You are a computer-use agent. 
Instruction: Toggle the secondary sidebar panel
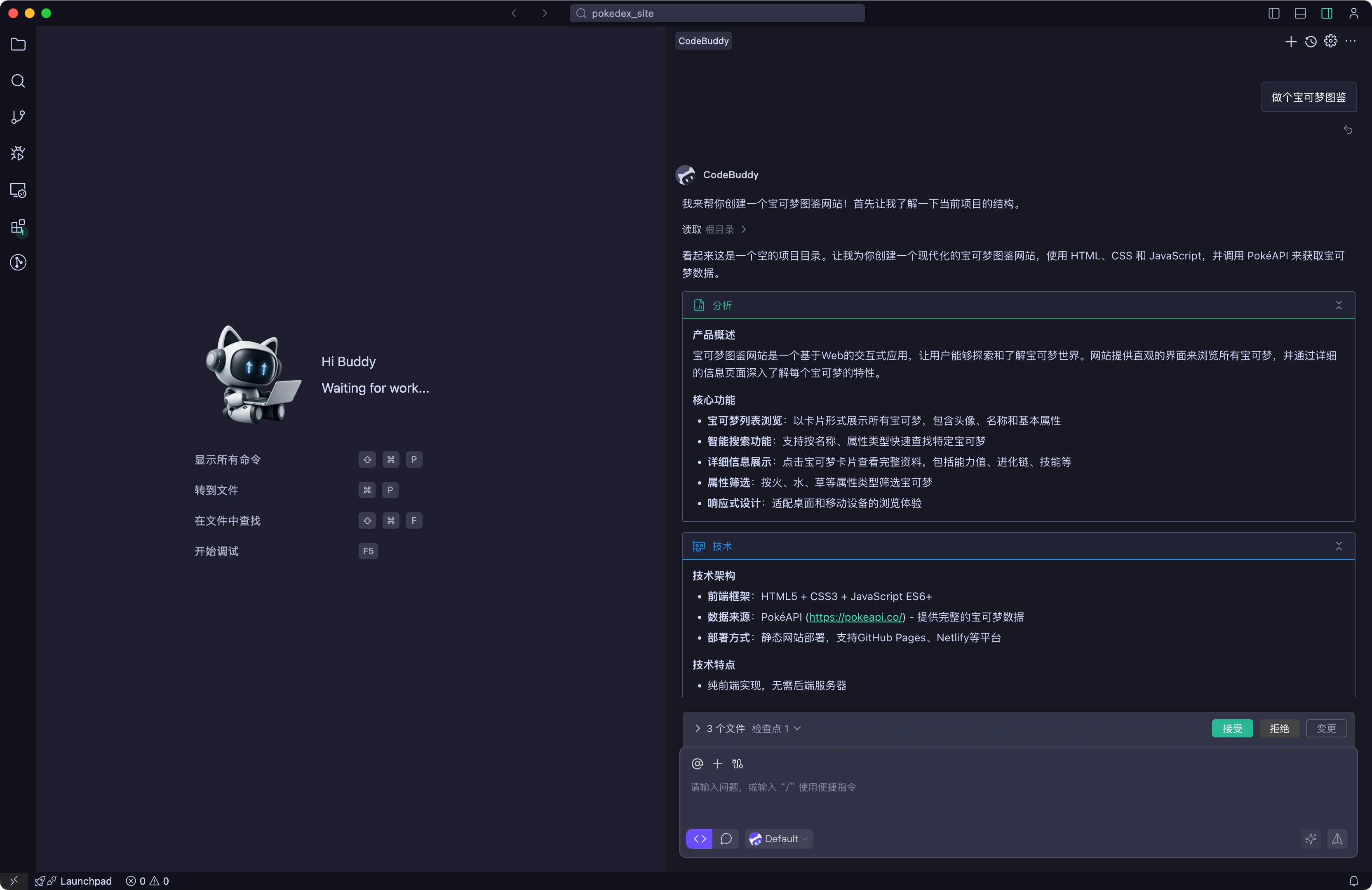click(x=1327, y=13)
